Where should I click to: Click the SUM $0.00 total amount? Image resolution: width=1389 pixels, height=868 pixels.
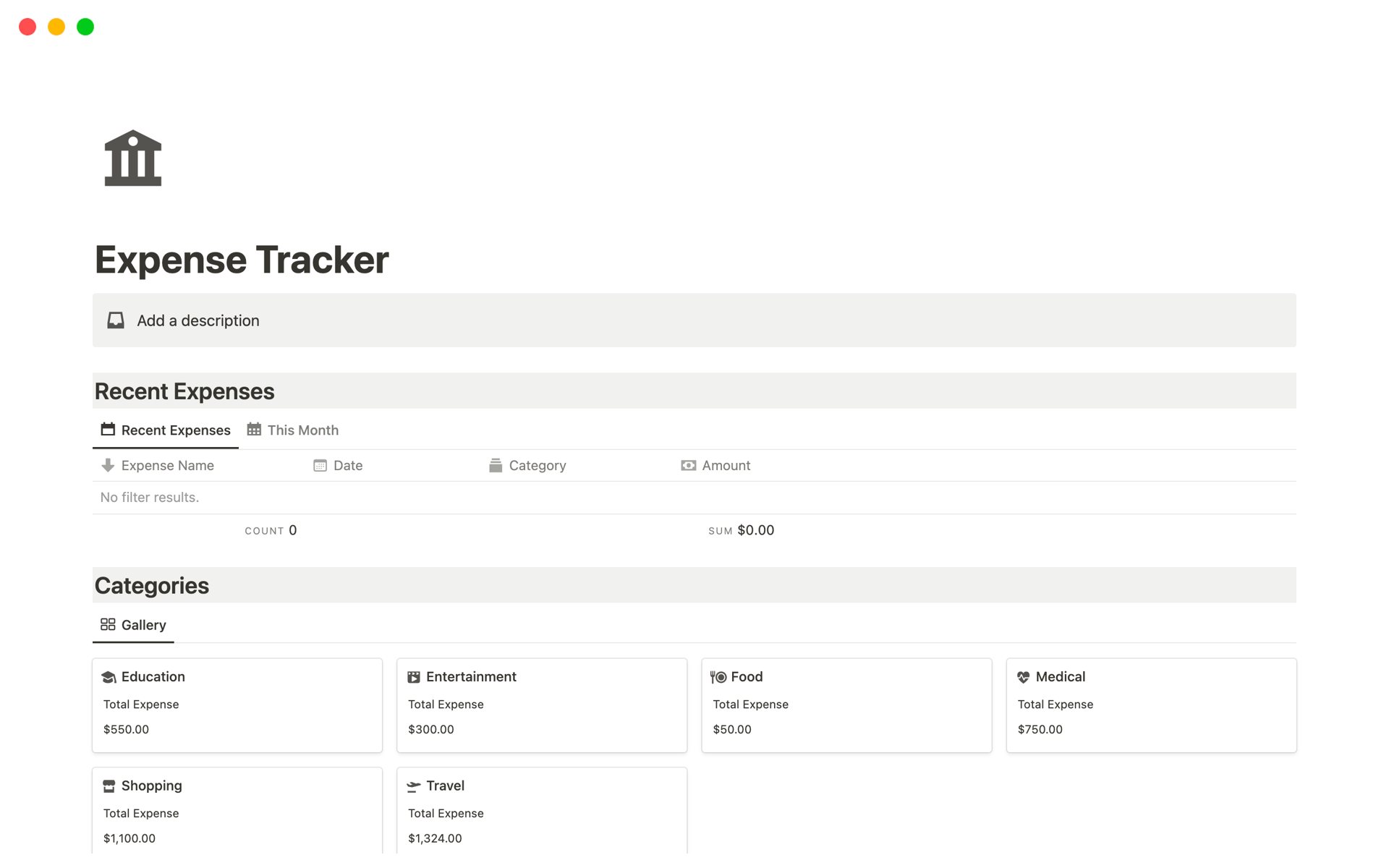[741, 530]
